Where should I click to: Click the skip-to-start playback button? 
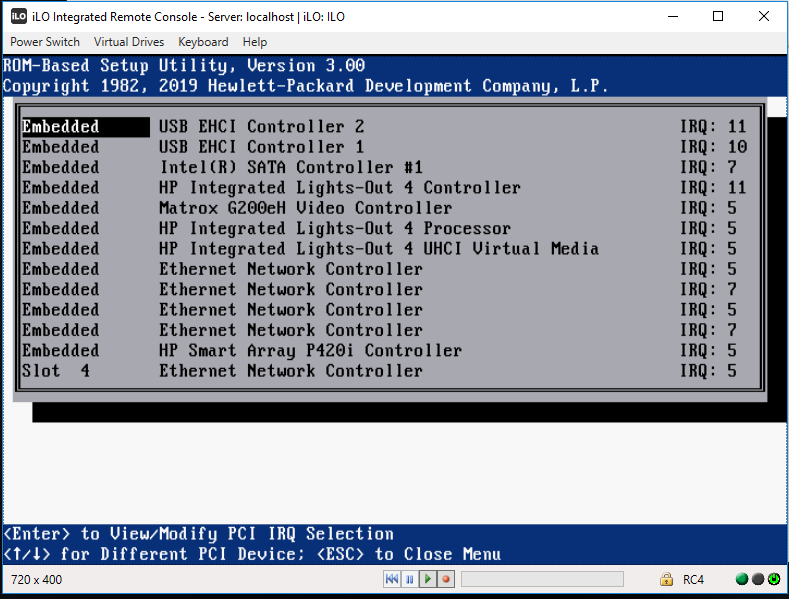pyautogui.click(x=391, y=579)
